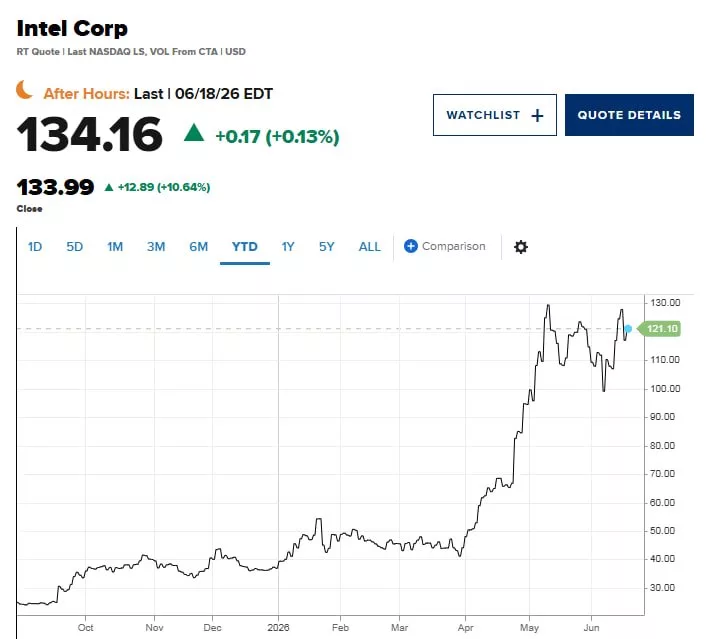The image size is (714, 639).
Task: Open QUOTE DETAILS
Action: pyautogui.click(x=629, y=115)
